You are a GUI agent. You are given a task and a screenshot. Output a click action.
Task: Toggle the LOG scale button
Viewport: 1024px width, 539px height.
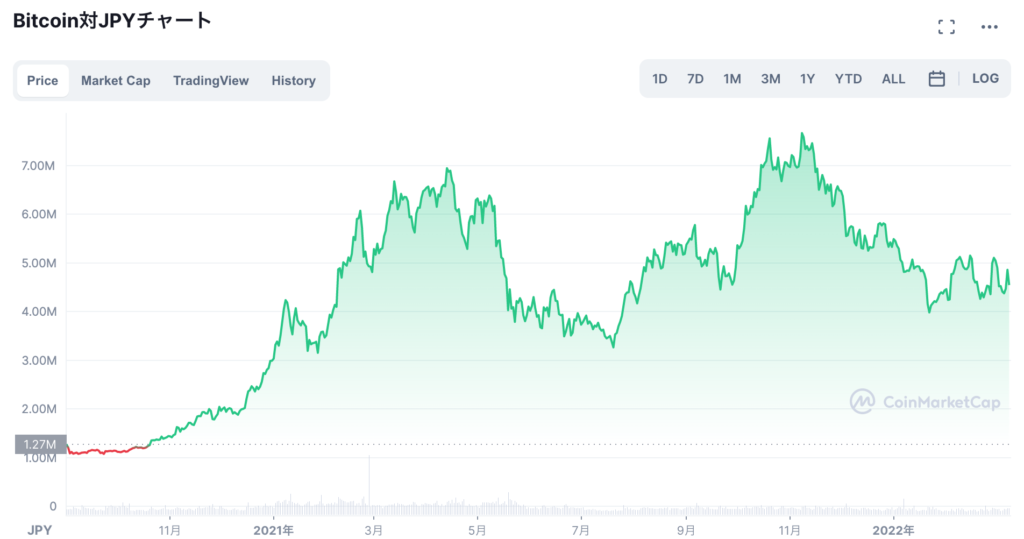(x=985, y=79)
